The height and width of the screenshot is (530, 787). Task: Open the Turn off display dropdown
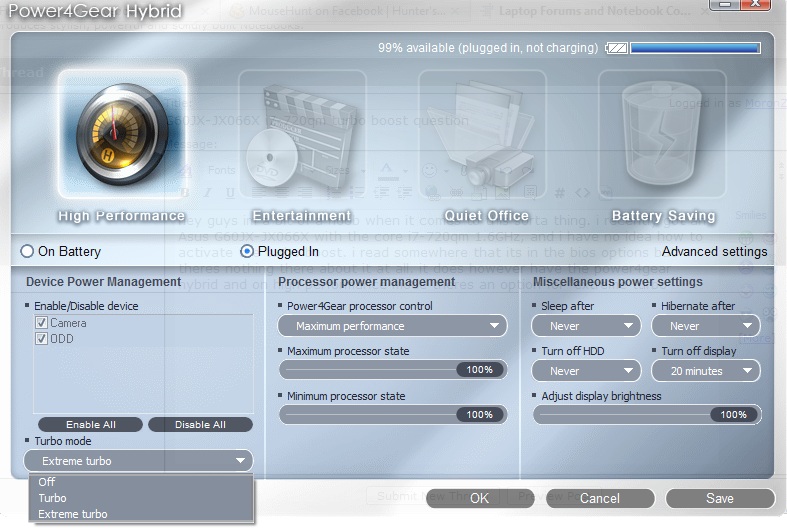point(706,371)
